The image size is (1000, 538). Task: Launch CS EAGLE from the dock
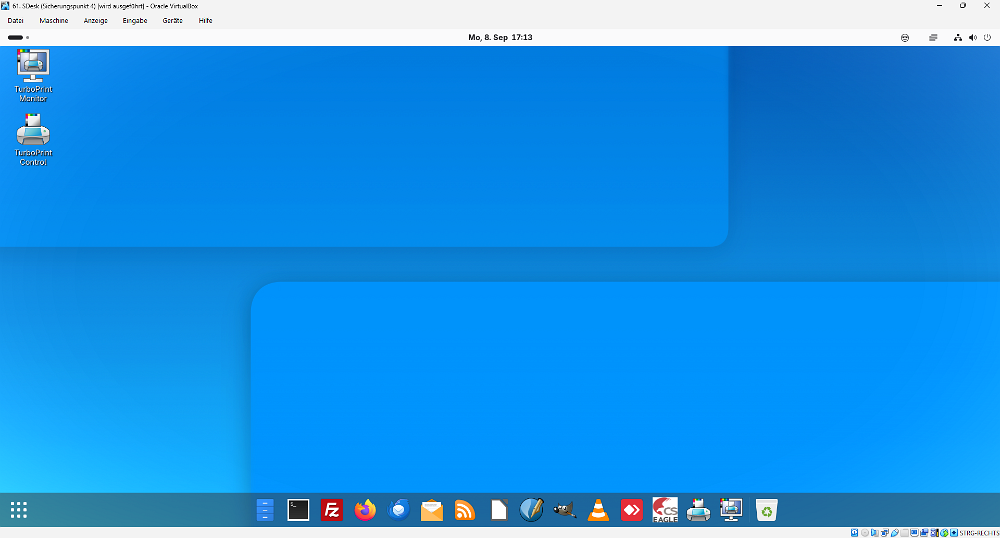[665, 510]
